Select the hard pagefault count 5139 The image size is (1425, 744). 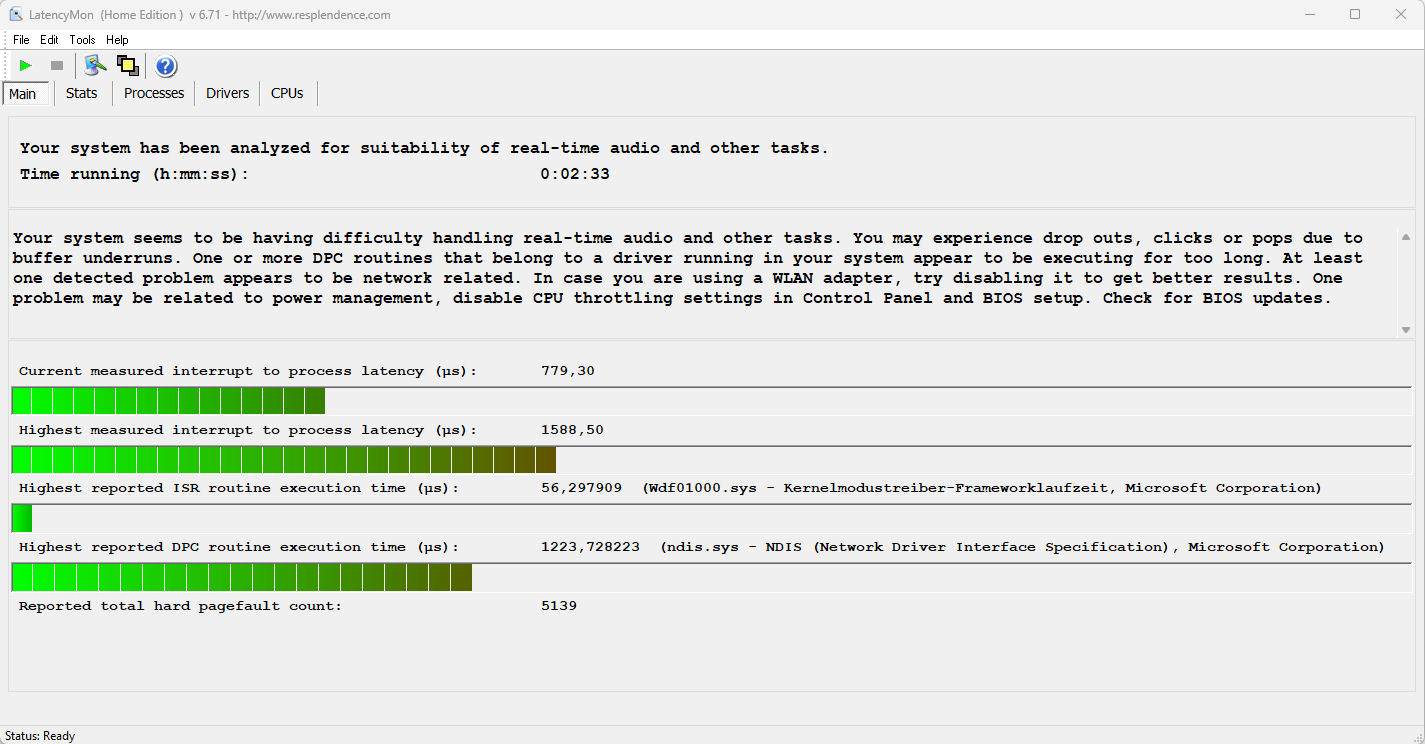point(559,606)
